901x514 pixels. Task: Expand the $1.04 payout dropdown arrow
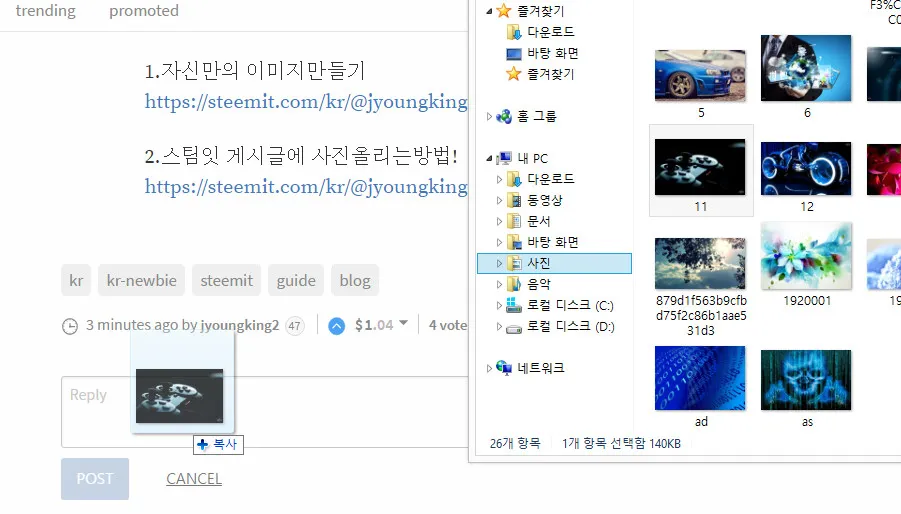point(403,323)
